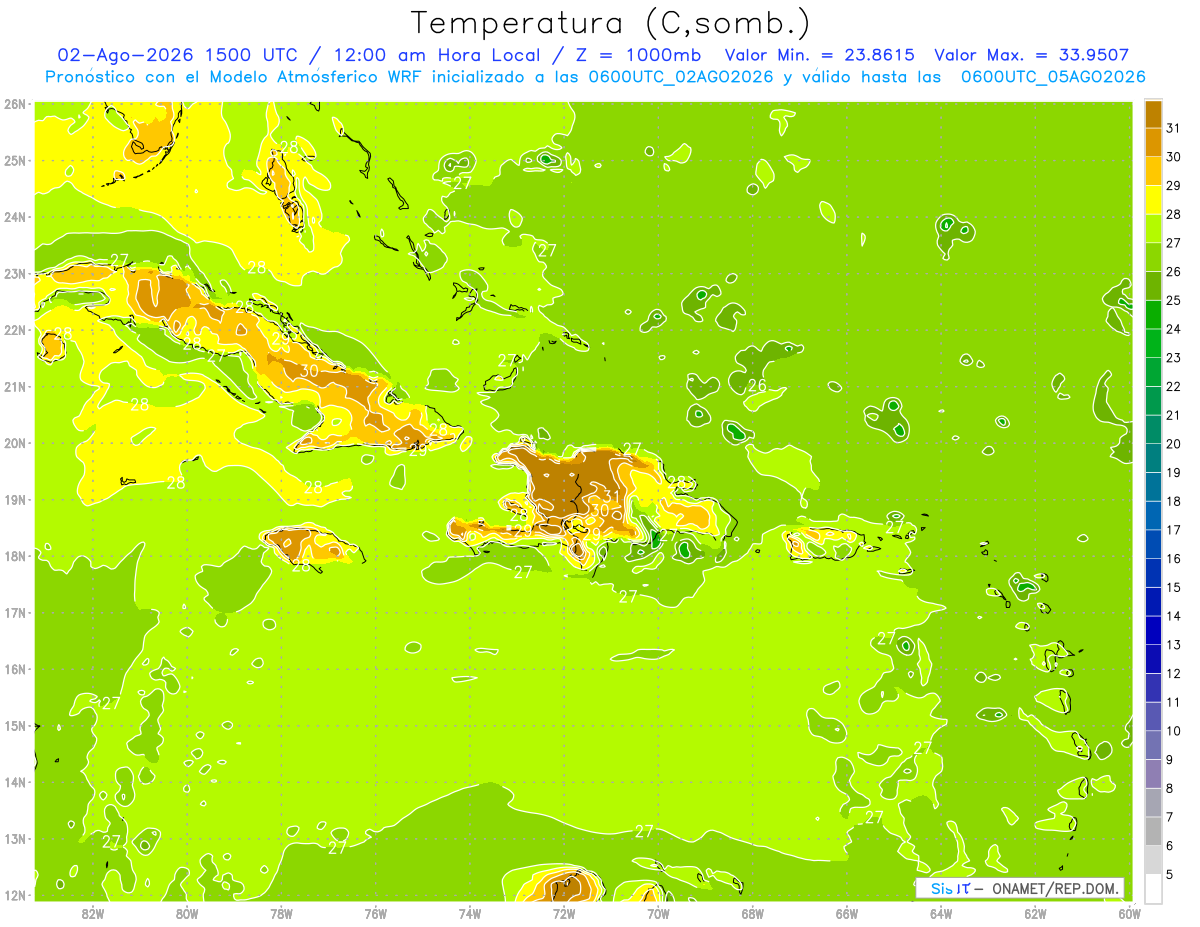Click the "14N" latitude axis label
The width and height of the screenshot is (1200, 927).
pyautogui.click(x=15, y=782)
